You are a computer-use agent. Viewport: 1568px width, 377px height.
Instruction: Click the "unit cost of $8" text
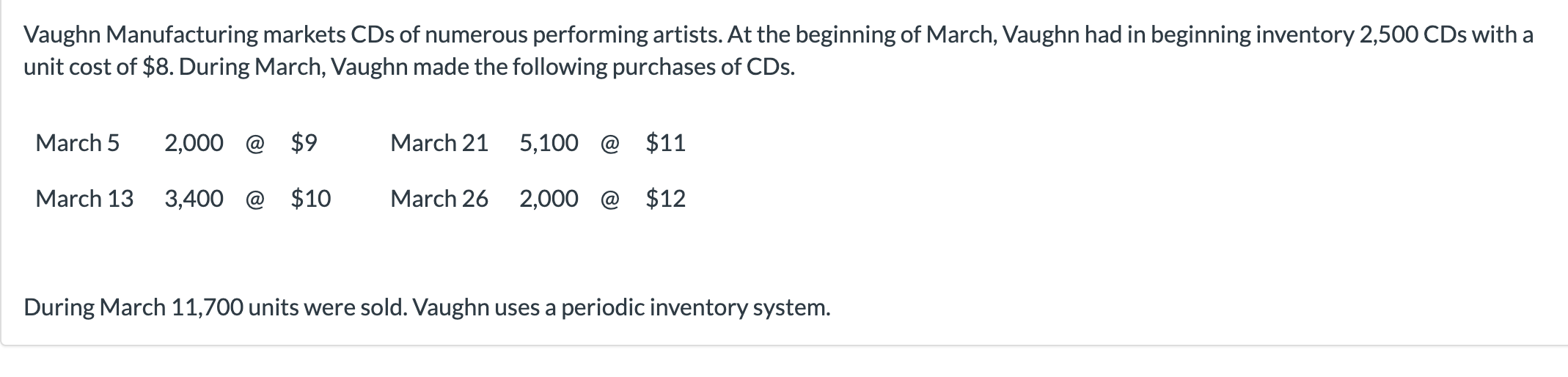pos(98,67)
